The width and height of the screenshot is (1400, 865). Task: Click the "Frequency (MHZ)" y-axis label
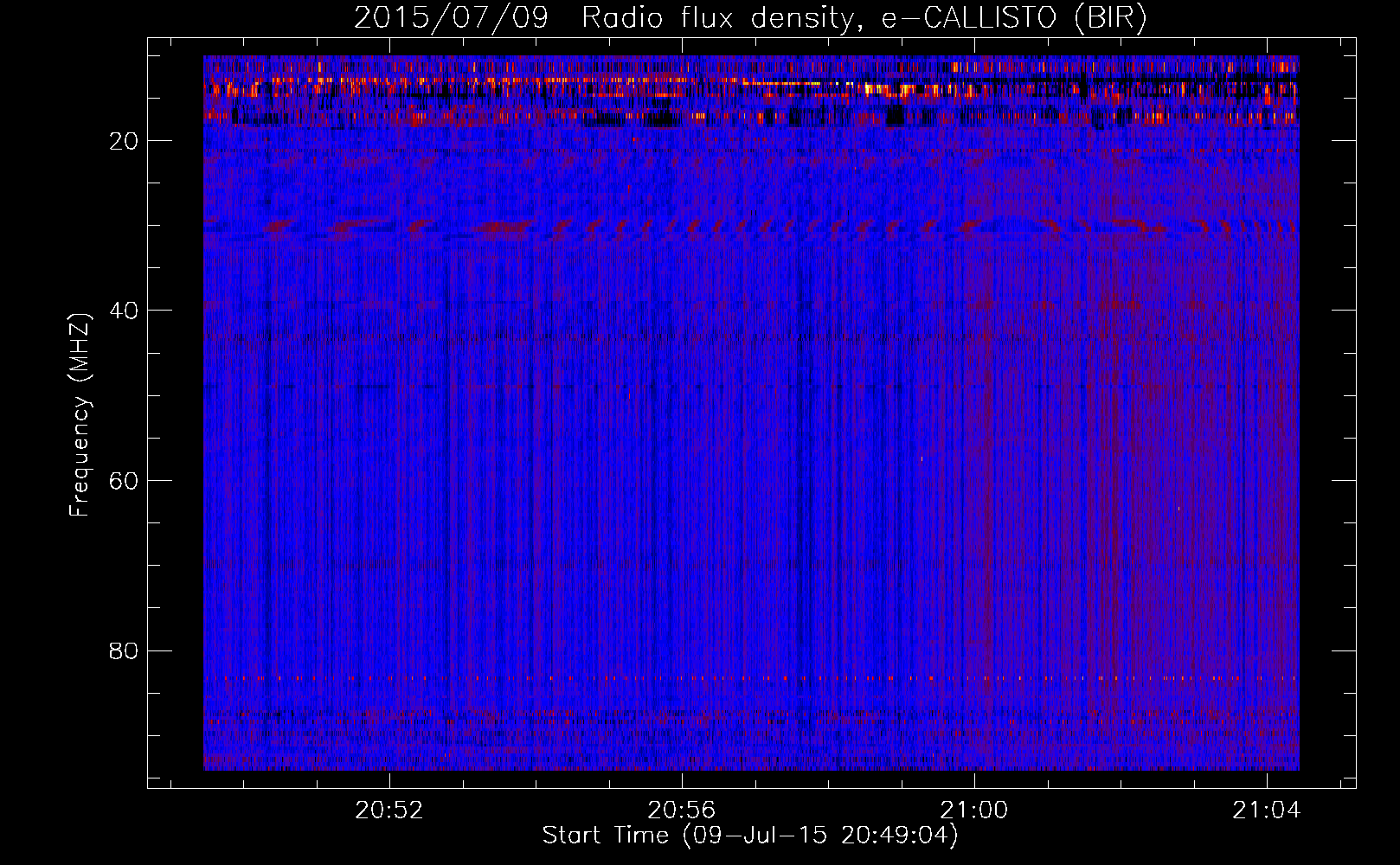[x=80, y=415]
